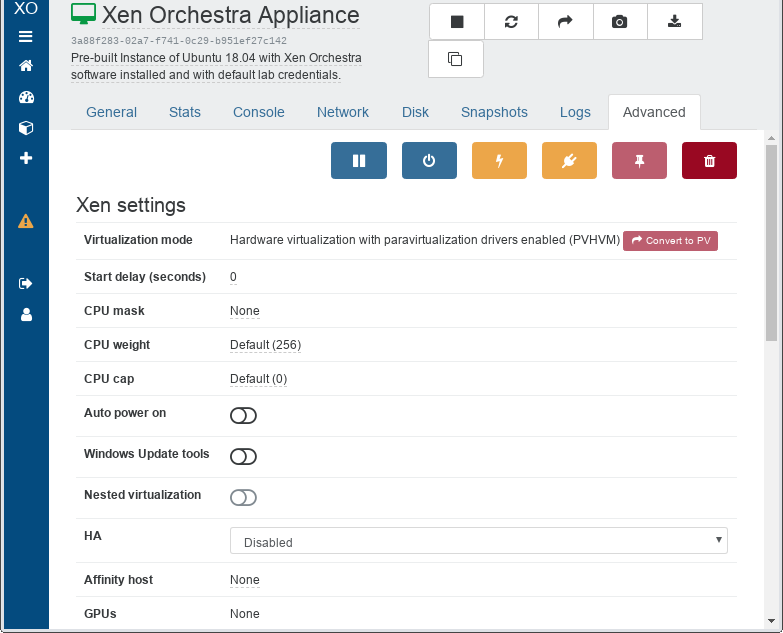The height and width of the screenshot is (633, 783).
Task: Toggle Auto power on switch
Action: (x=243, y=415)
